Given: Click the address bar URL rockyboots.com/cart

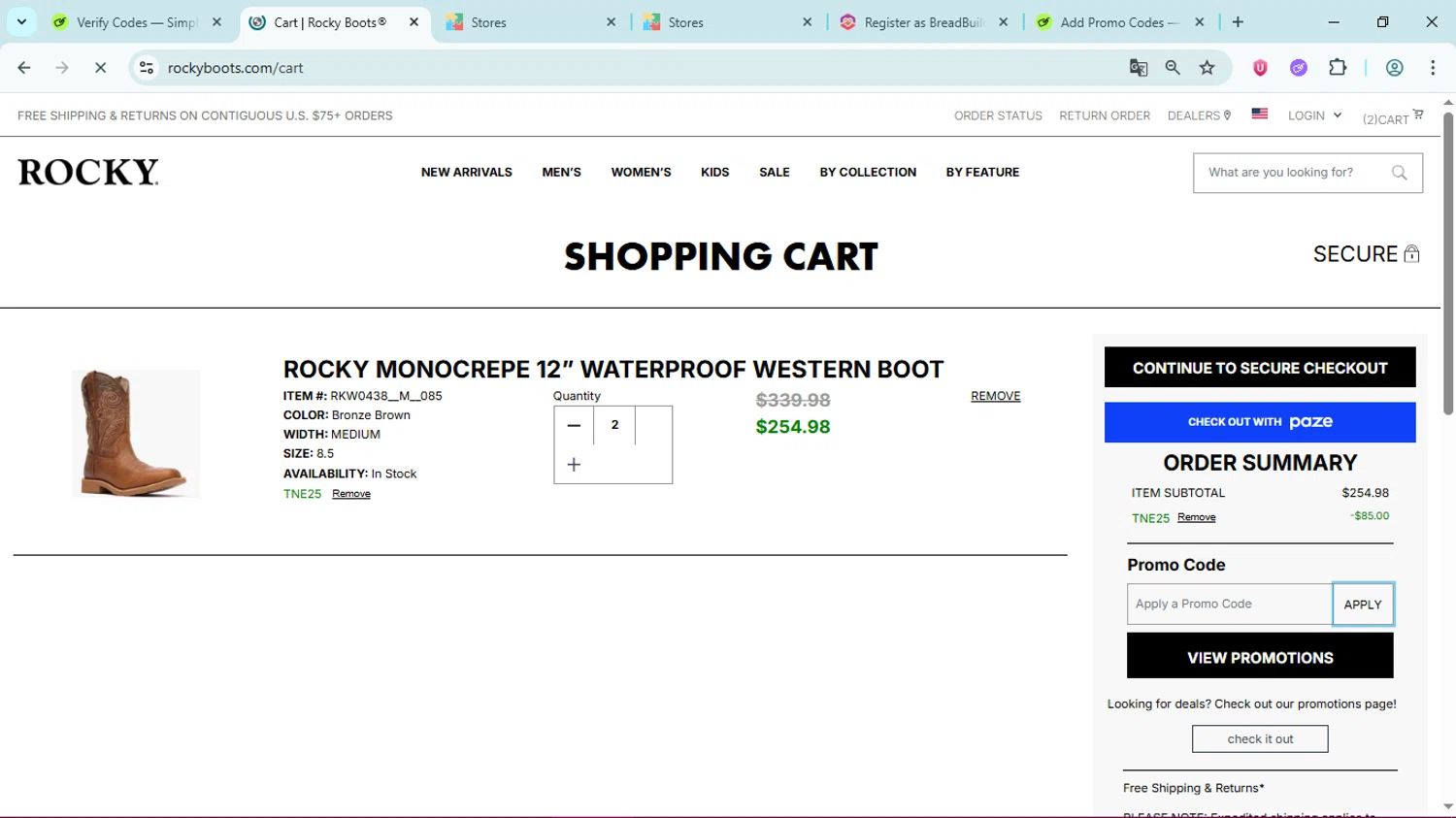Looking at the screenshot, I should click(236, 68).
